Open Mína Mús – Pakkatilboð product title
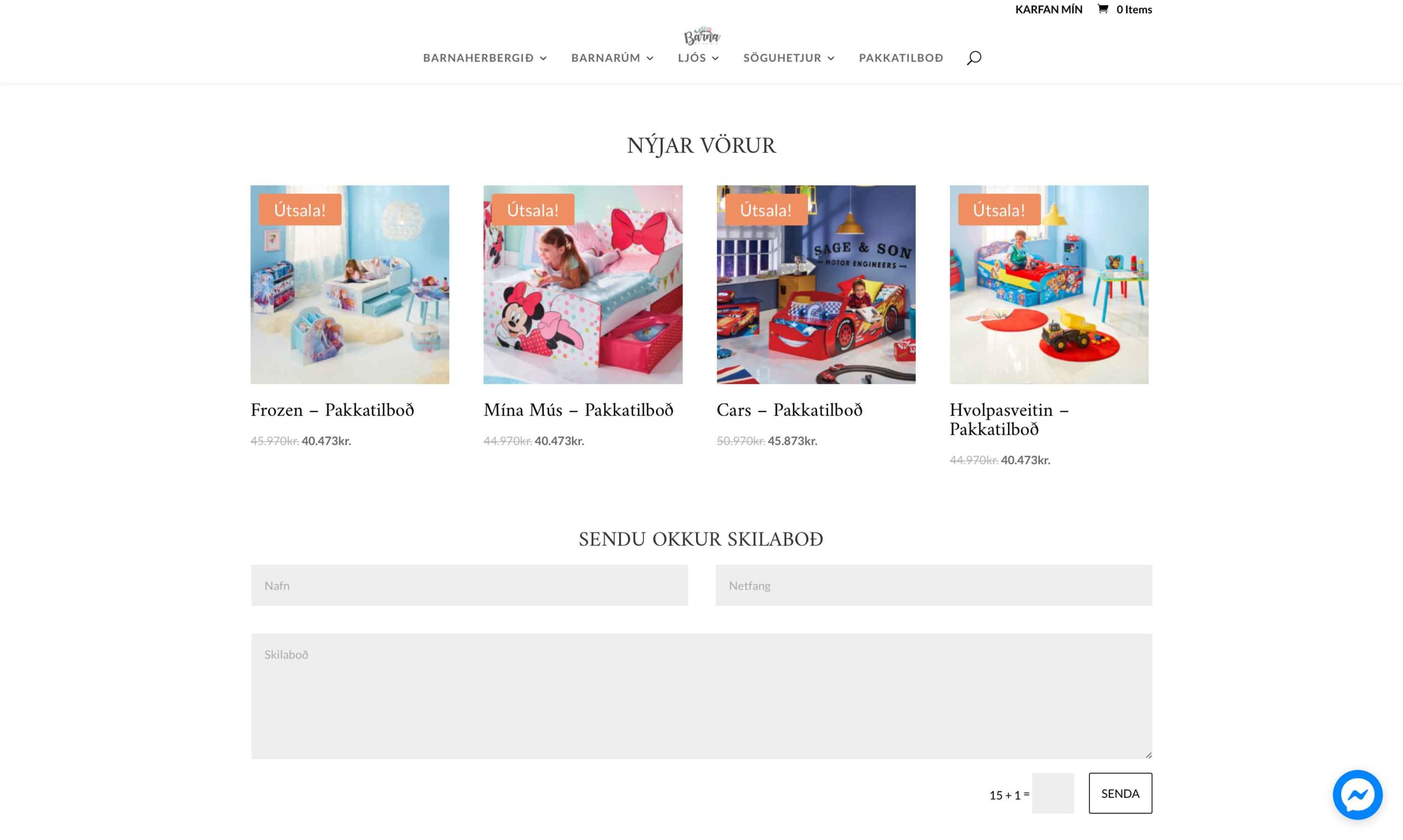This screenshot has height=840, width=1403. 578,410
